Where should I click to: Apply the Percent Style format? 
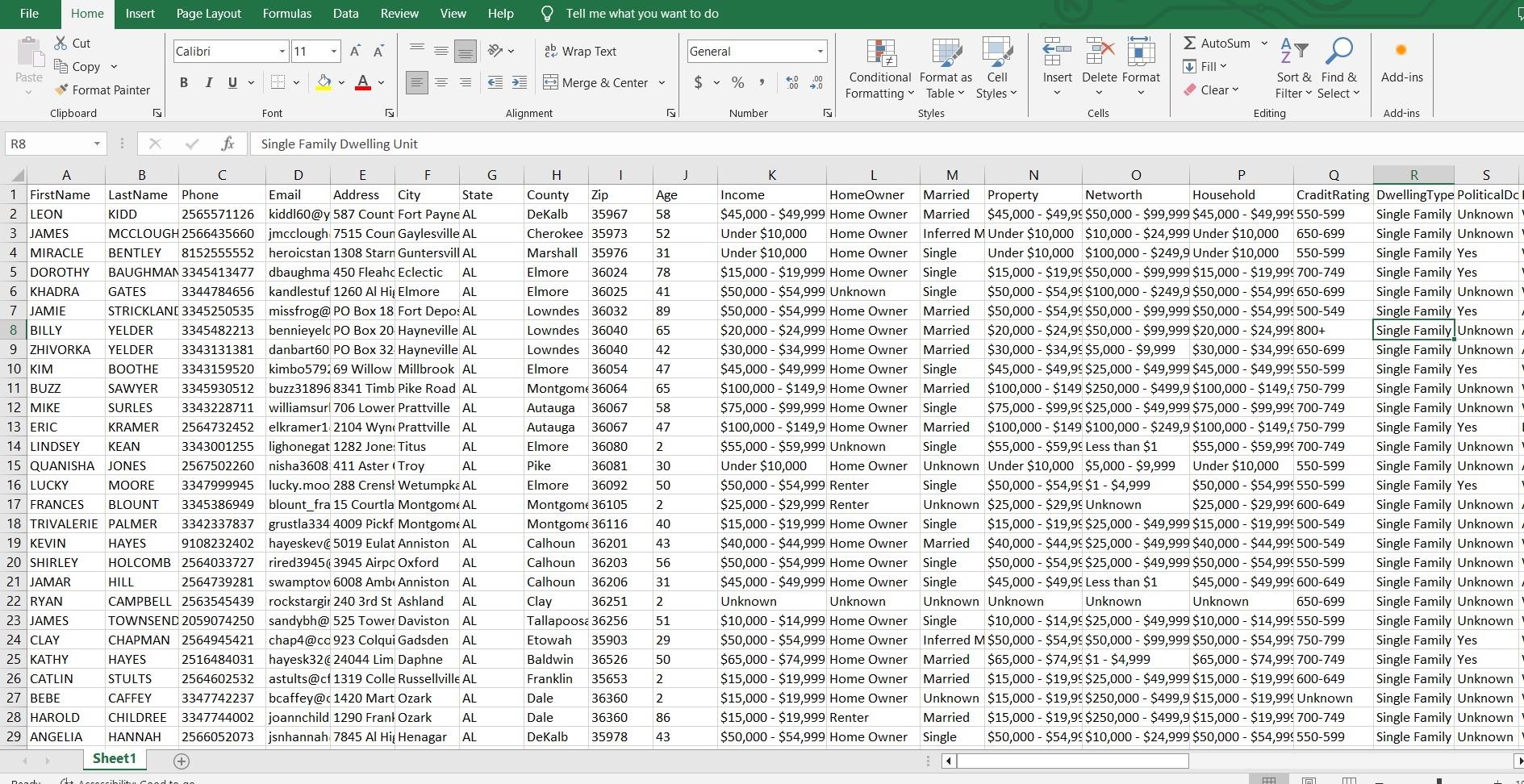[x=737, y=82]
